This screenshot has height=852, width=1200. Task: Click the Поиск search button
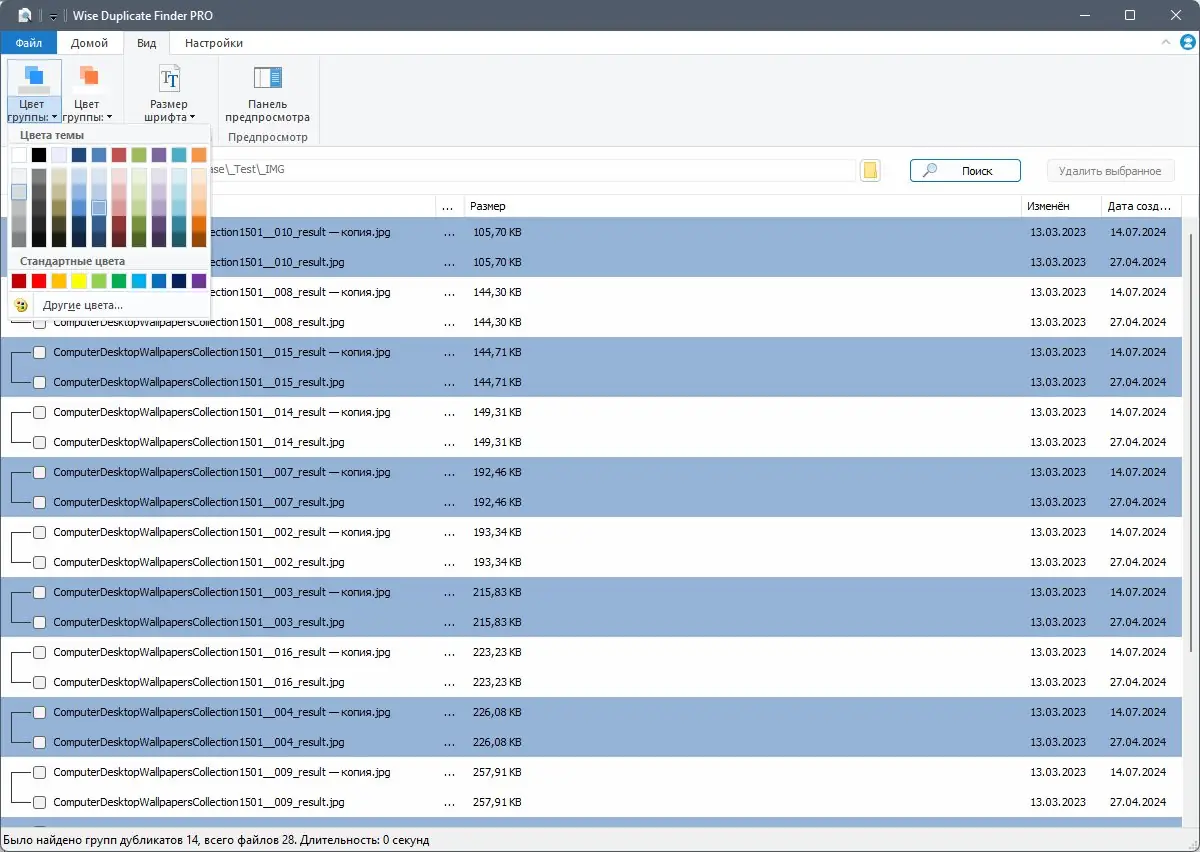click(x=965, y=171)
